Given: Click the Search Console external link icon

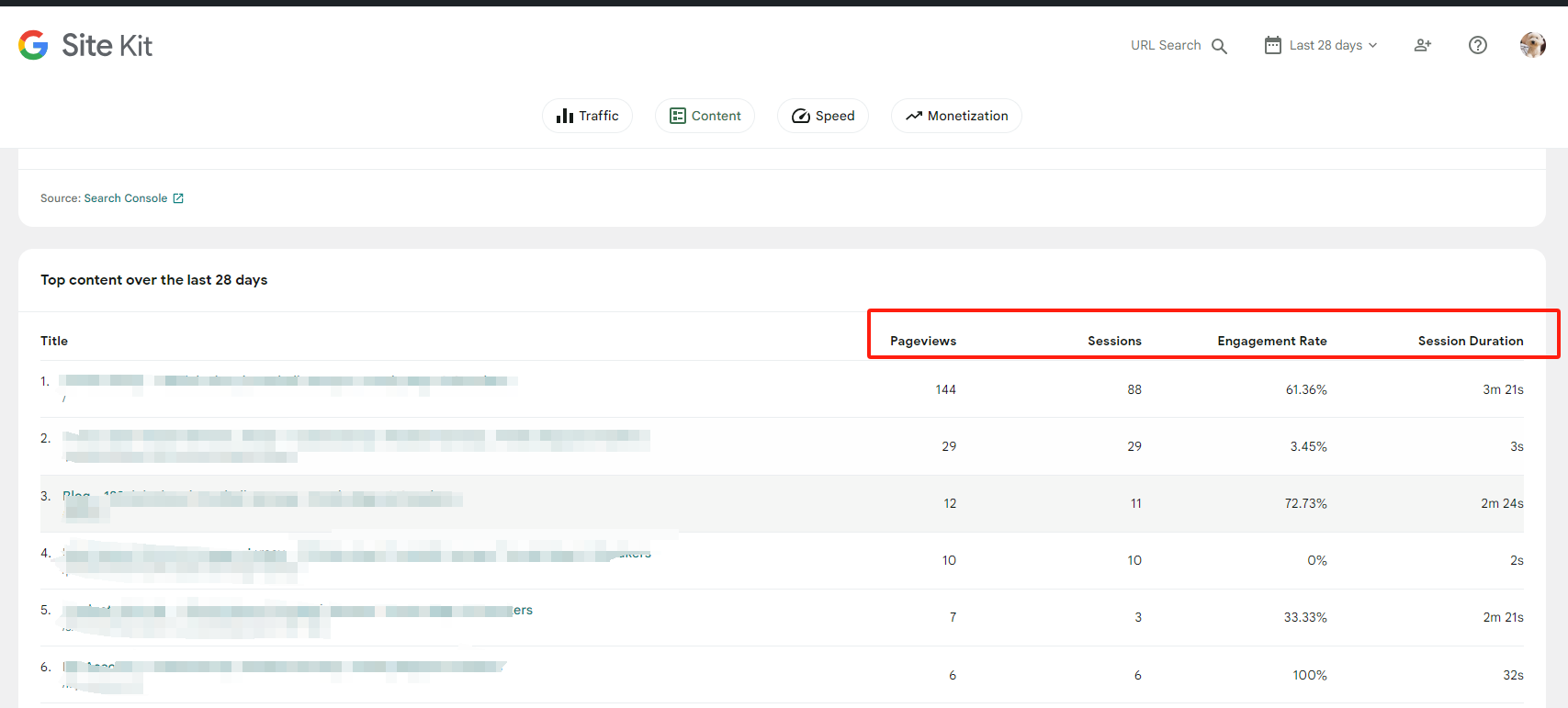Looking at the screenshot, I should tap(178, 198).
